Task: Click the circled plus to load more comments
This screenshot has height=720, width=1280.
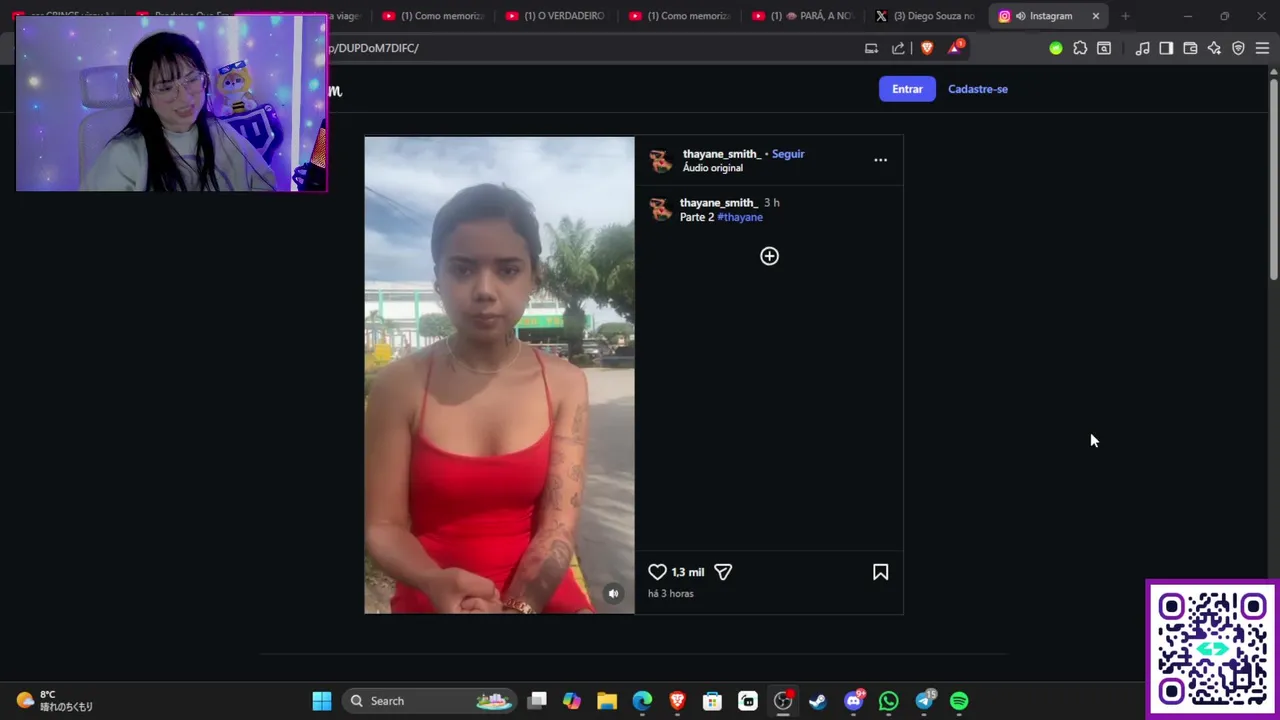Action: click(x=769, y=256)
